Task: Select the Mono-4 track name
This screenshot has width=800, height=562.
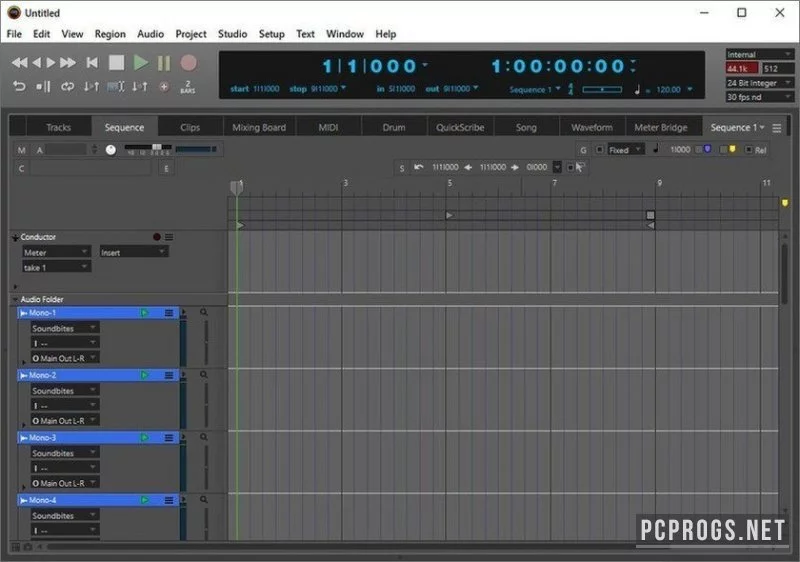Action: click(x=42, y=500)
